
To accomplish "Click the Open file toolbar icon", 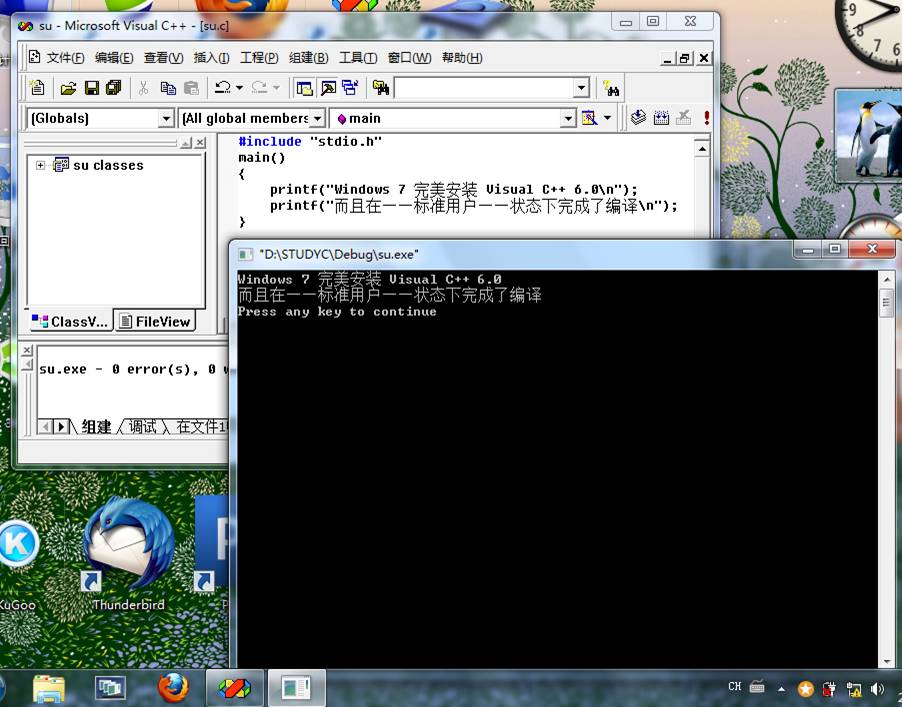I will (68, 88).
